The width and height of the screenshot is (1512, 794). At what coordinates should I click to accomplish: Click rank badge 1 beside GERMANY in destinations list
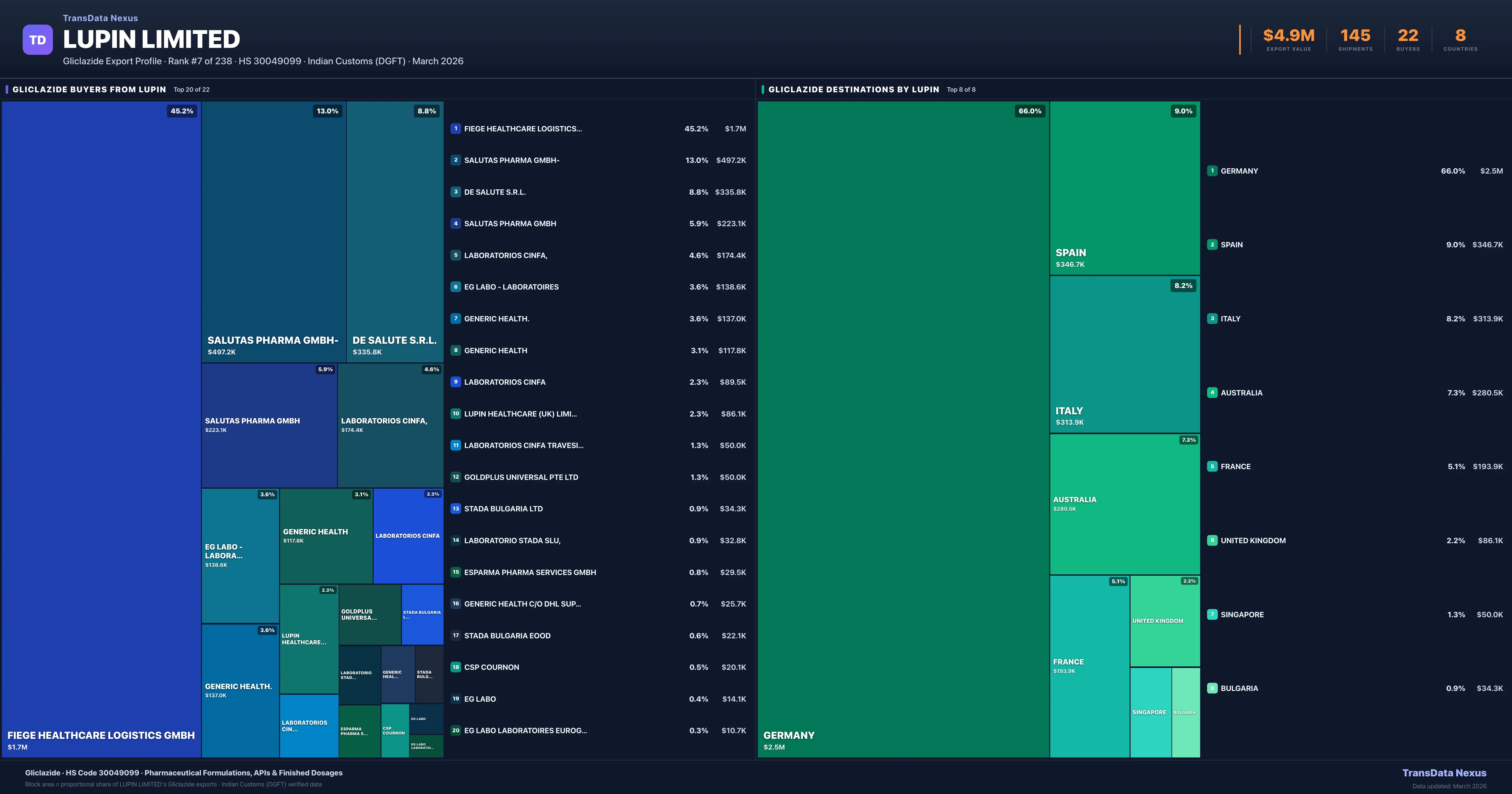1211,171
